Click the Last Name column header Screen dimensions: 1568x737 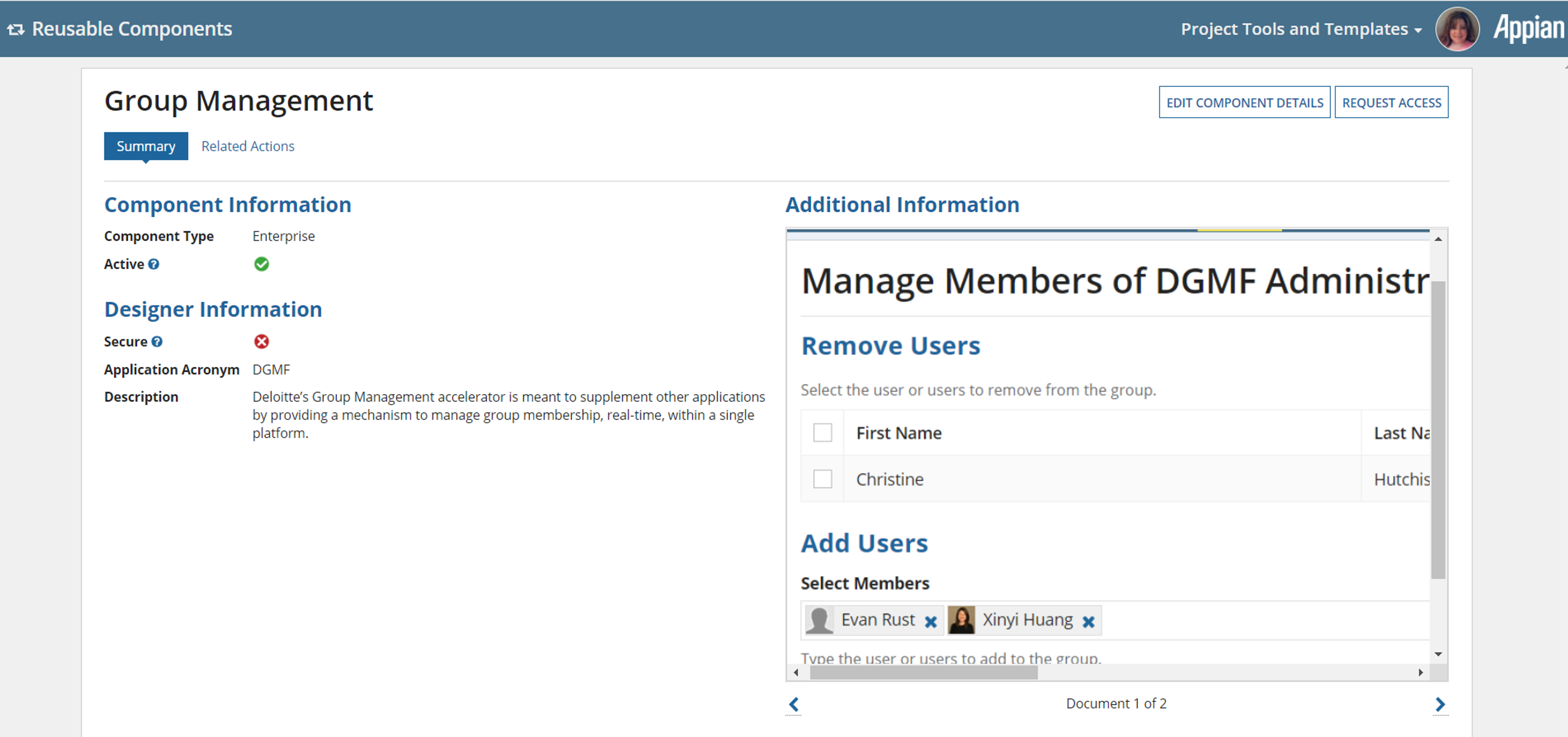tap(1401, 433)
